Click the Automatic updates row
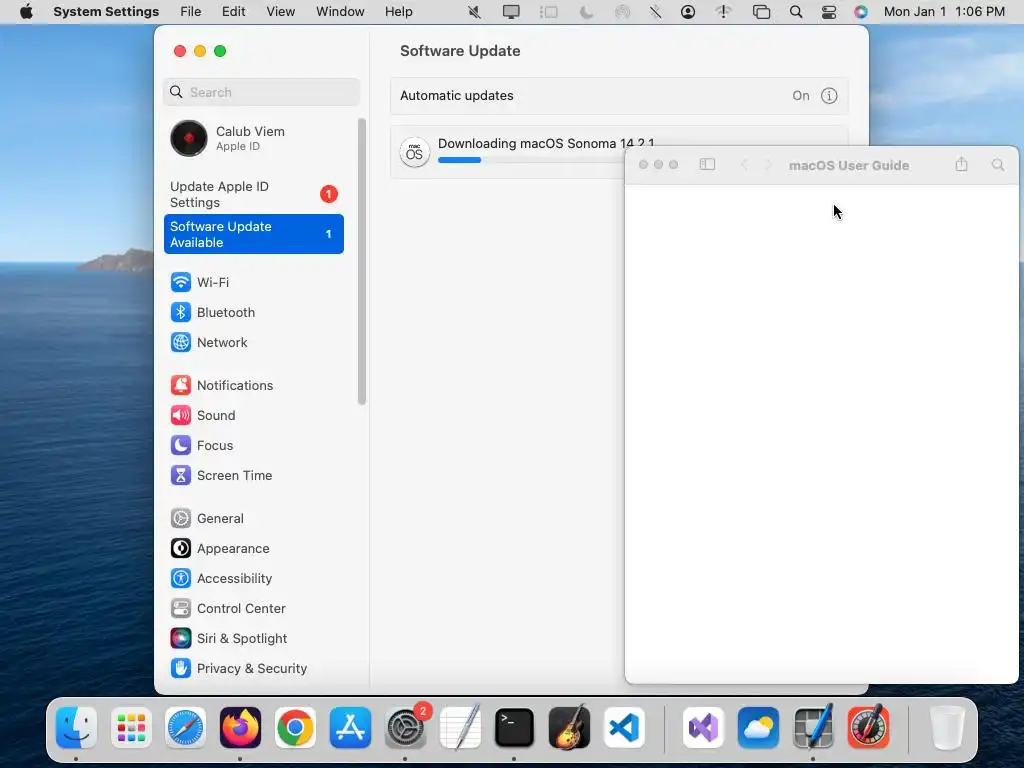Viewport: 1024px width, 768px height. (619, 96)
